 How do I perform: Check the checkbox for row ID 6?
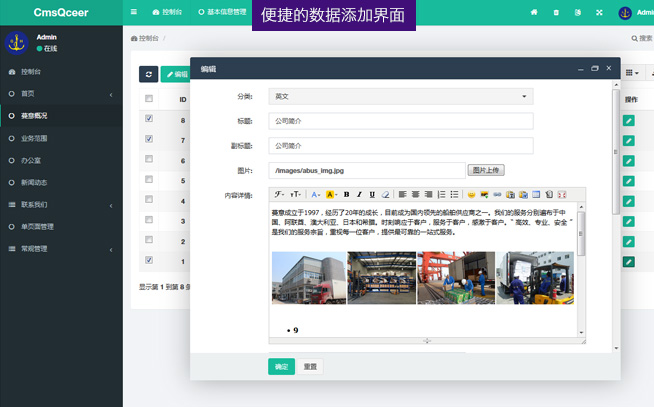(x=149, y=159)
